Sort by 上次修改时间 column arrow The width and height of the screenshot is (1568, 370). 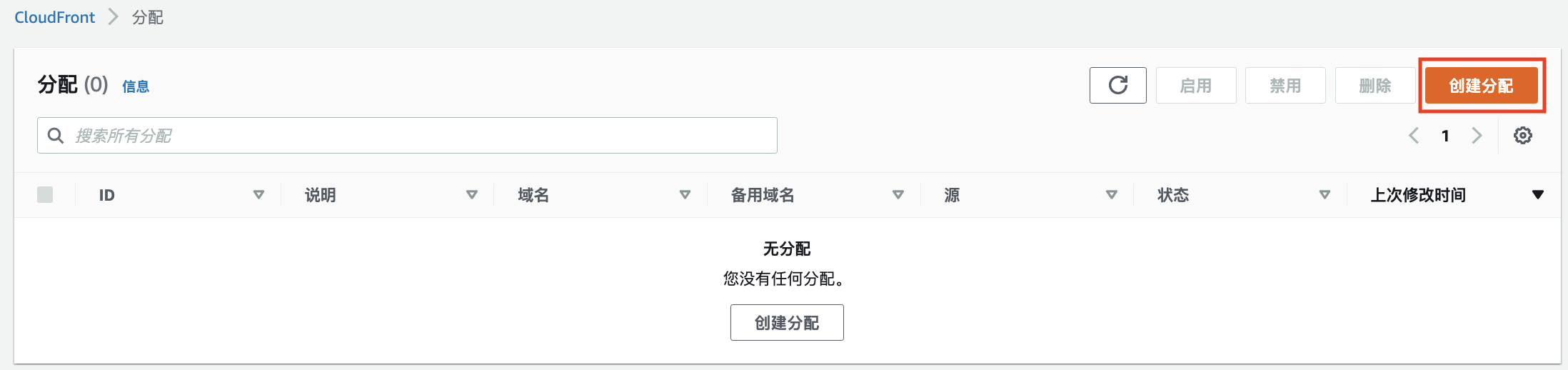pos(1537,195)
